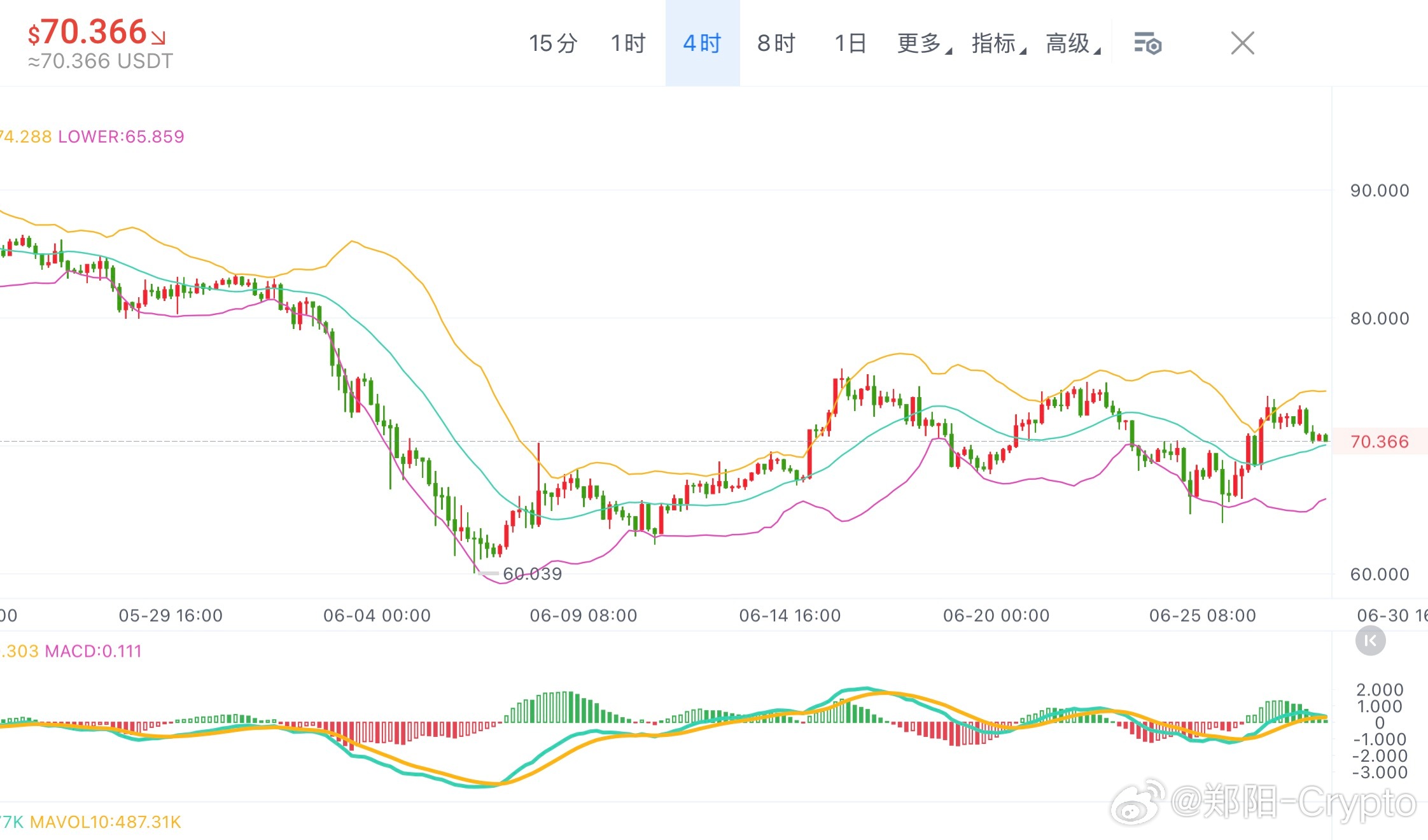Jump to latest candle with K arrow button
The width and height of the screenshot is (1428, 840).
click(1370, 641)
